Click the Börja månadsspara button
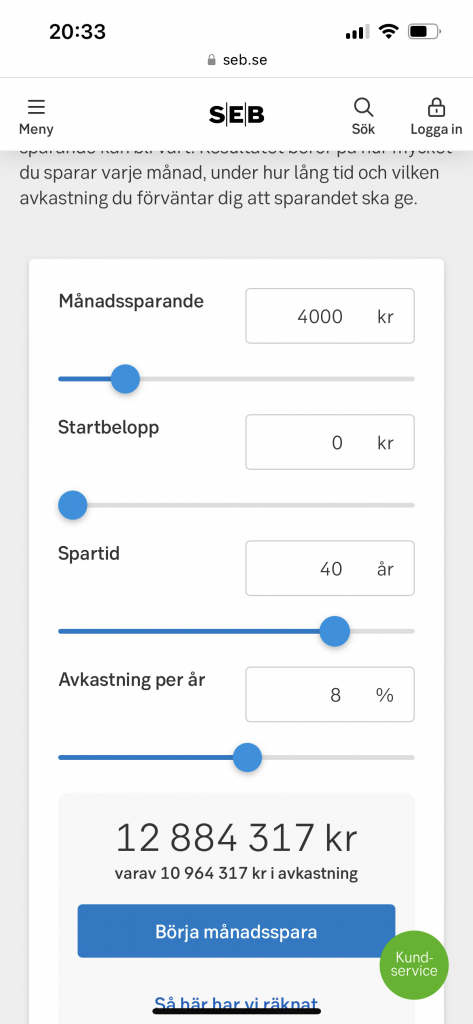This screenshot has height=1024, width=473. coord(236,931)
